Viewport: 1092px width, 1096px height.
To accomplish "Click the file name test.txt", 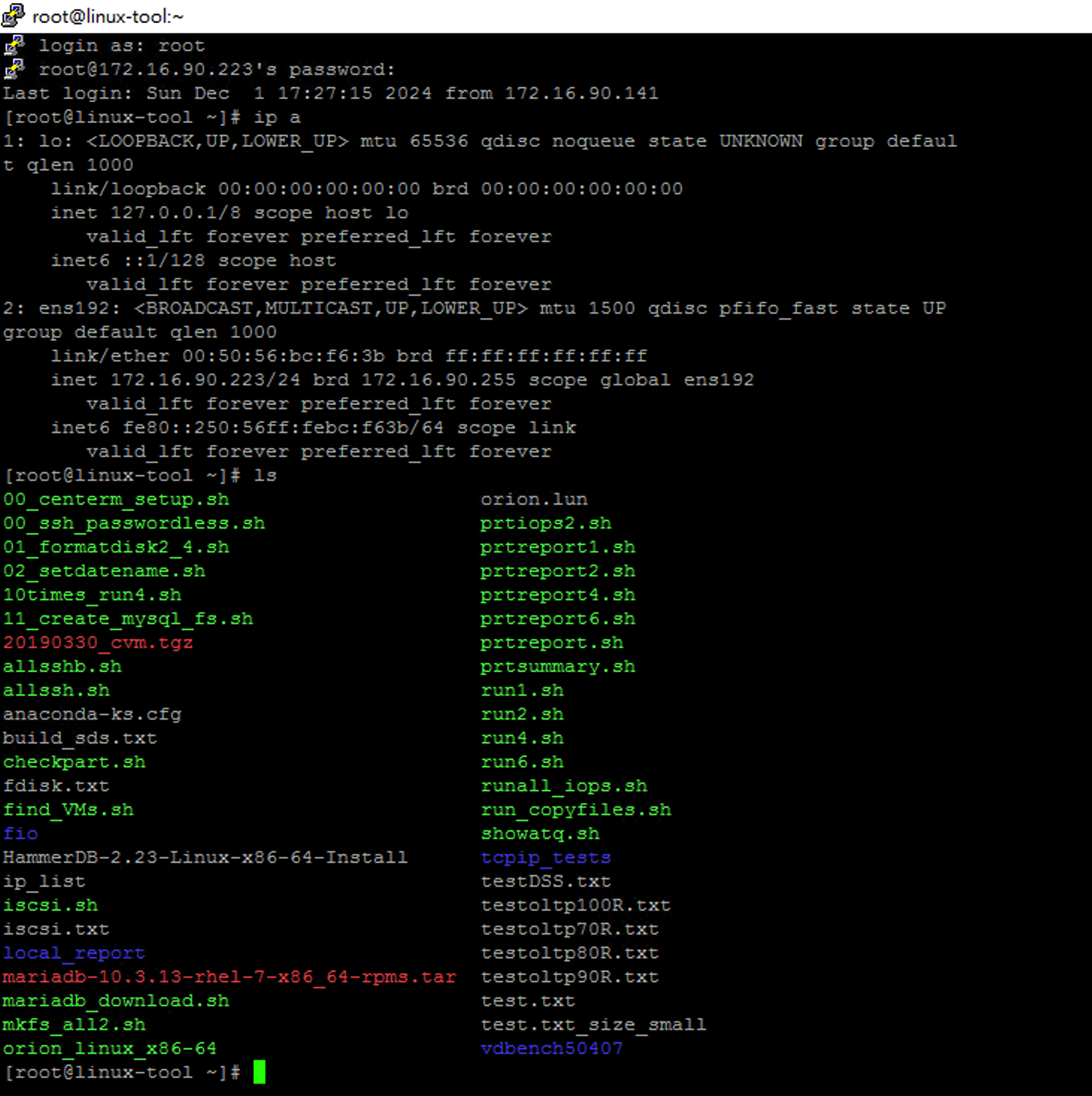I will coord(528,1001).
